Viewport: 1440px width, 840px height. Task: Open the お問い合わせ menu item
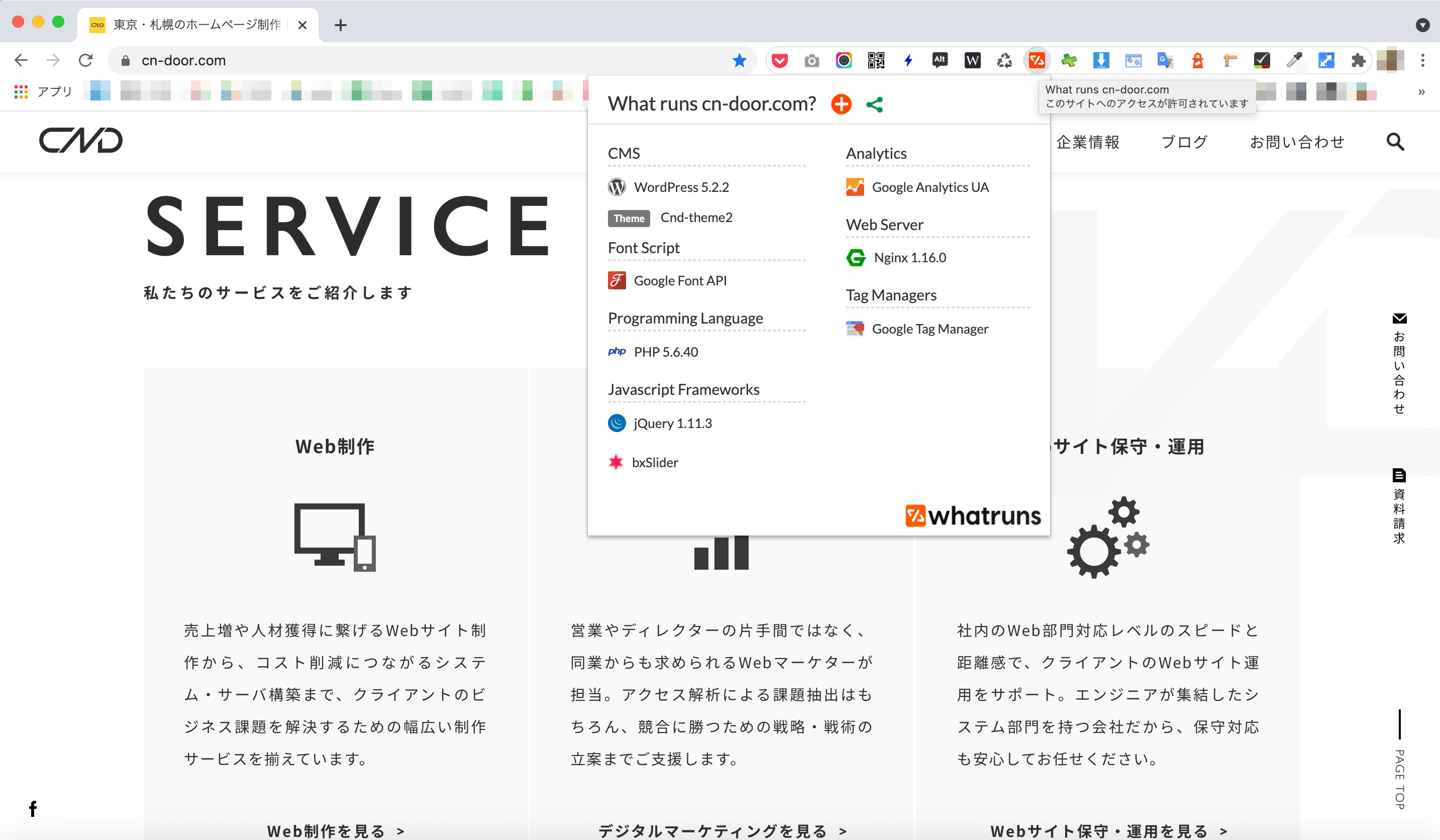pyautogui.click(x=1297, y=142)
